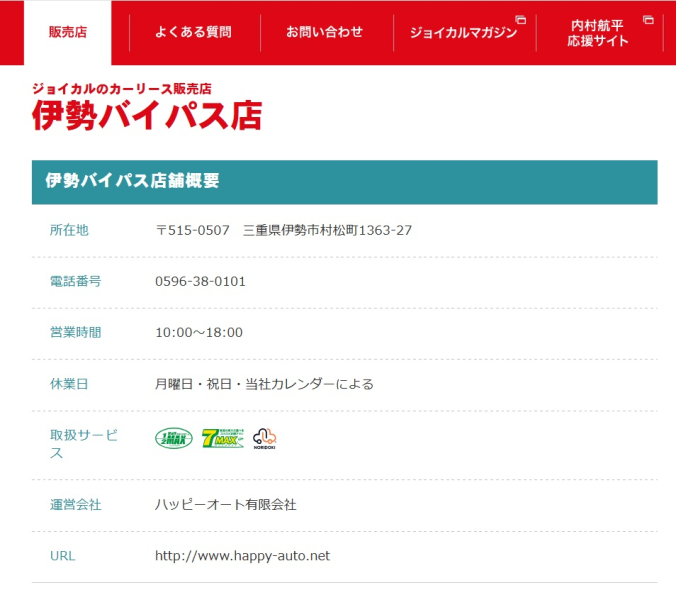
Task: Click the 営業時間 row label
Action: [x=75, y=332]
